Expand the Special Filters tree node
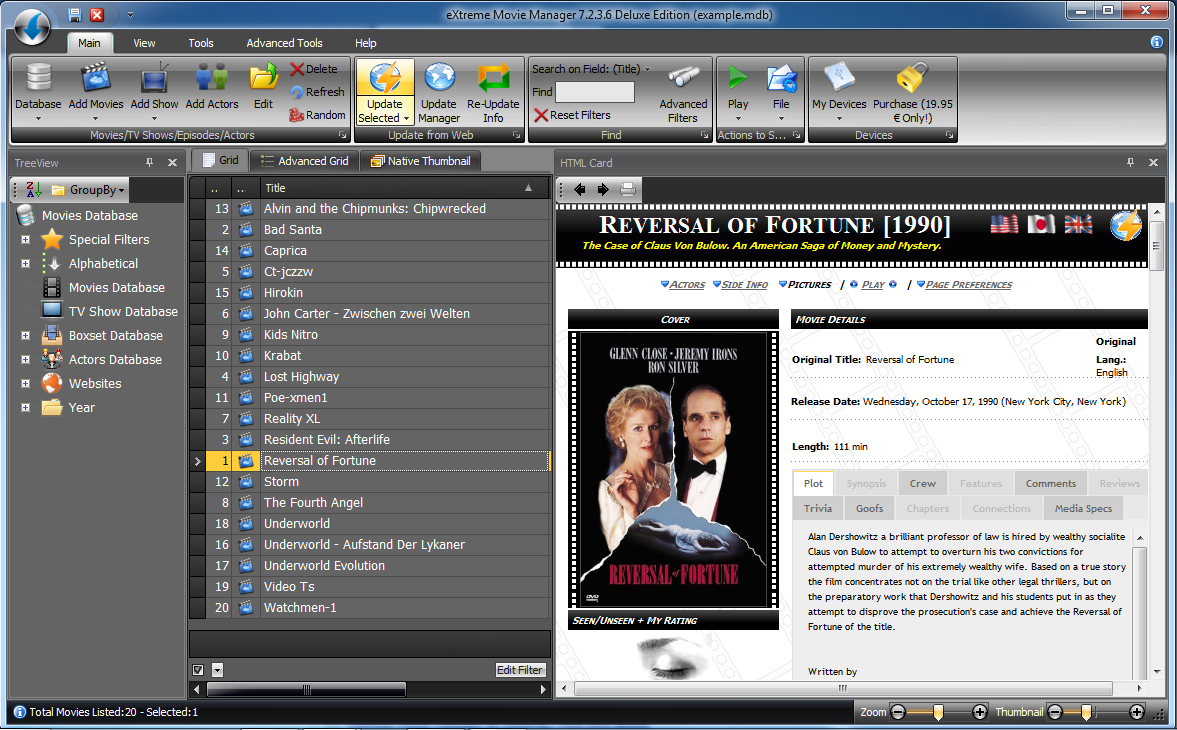1177x730 pixels. click(x=26, y=240)
